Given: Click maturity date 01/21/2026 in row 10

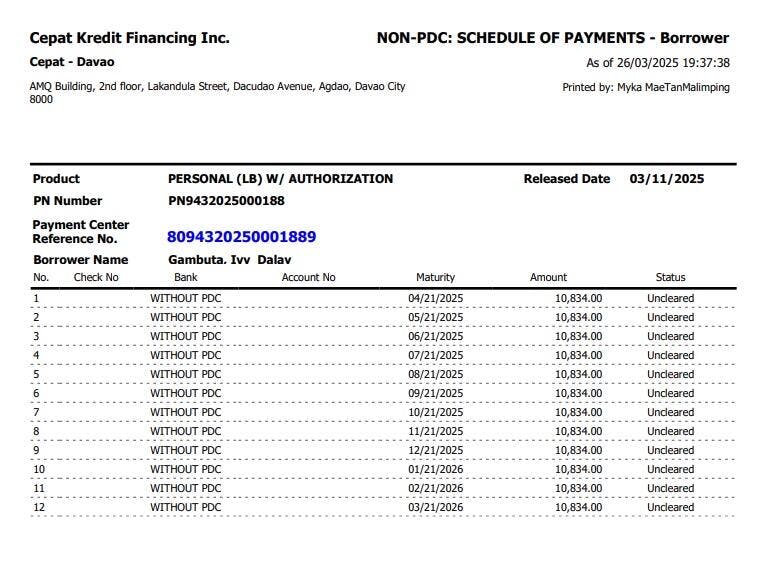Looking at the screenshot, I should [436, 469].
